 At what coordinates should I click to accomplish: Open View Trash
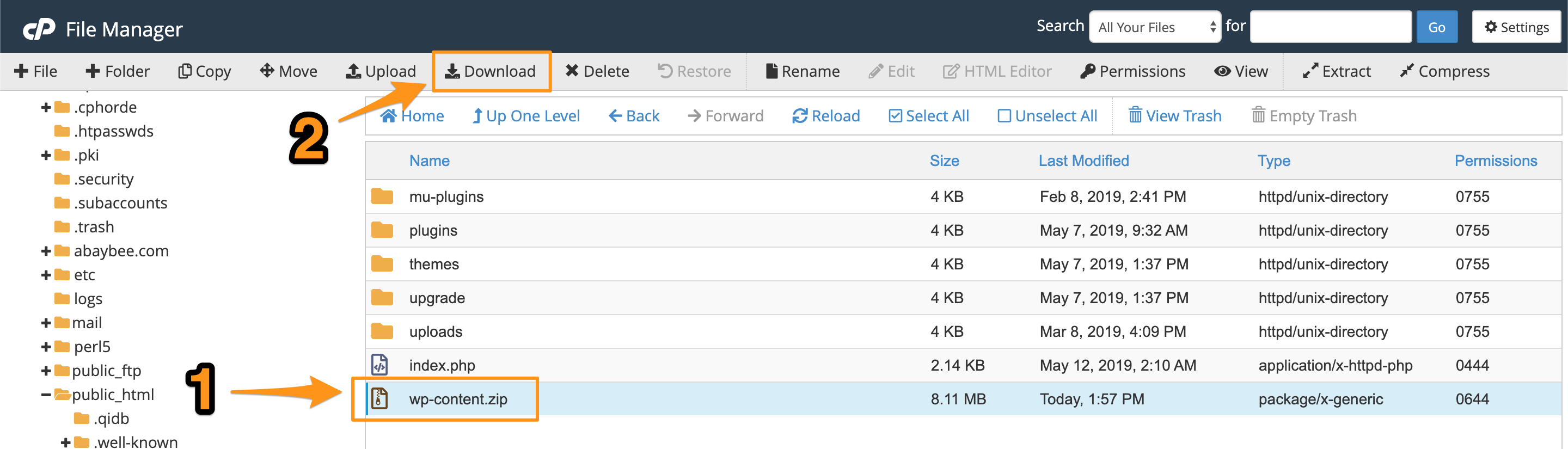pyautogui.click(x=1175, y=115)
